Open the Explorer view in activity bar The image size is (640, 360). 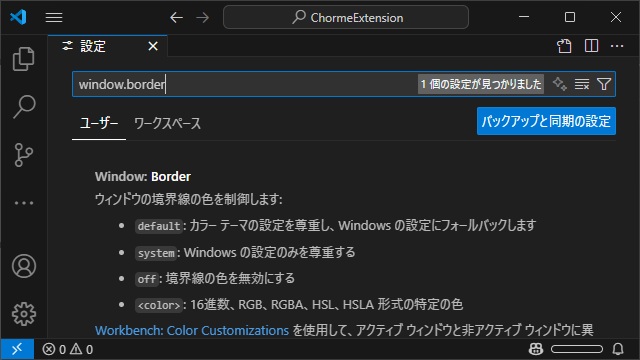pyautogui.click(x=24, y=59)
